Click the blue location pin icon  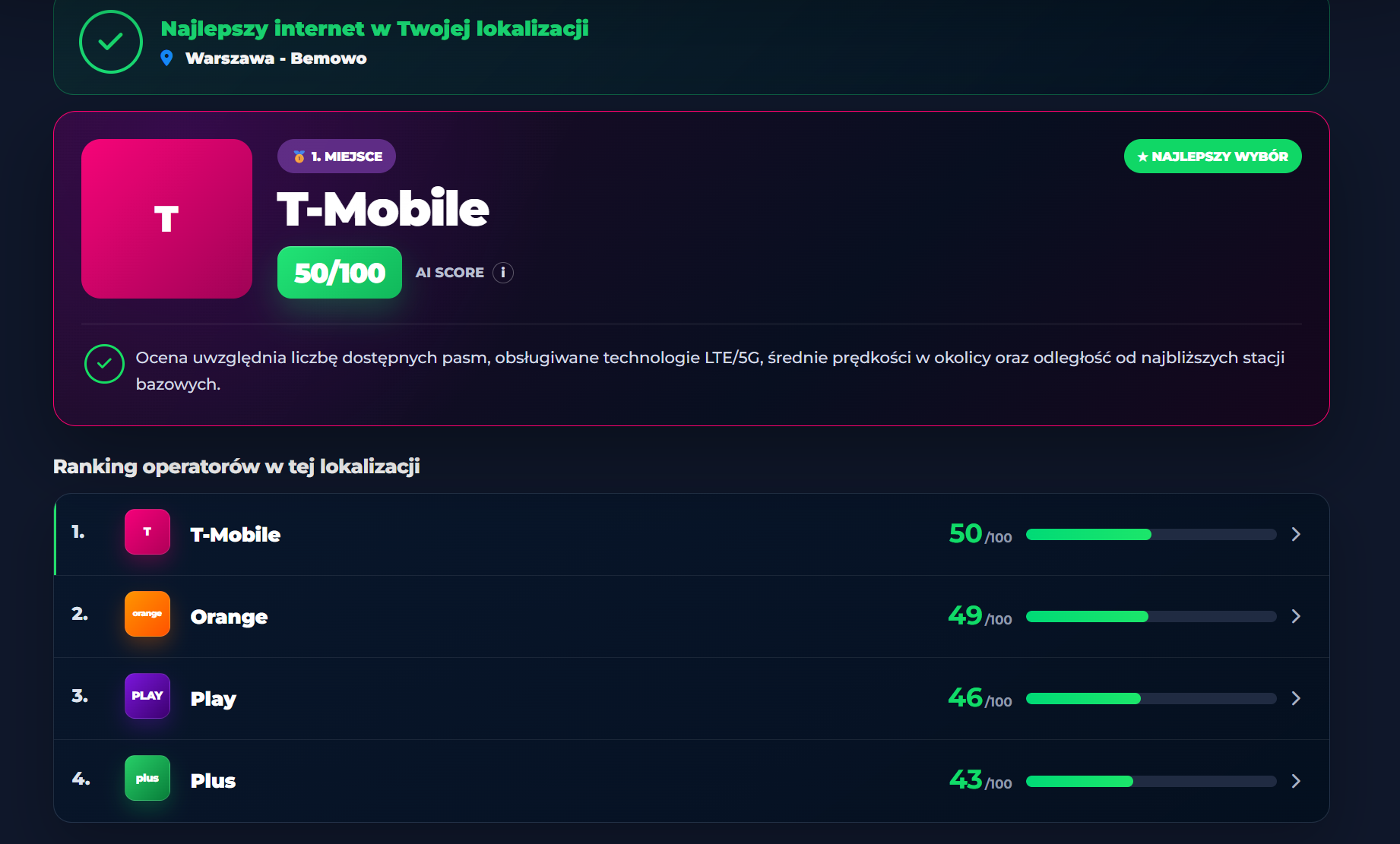[x=167, y=58]
